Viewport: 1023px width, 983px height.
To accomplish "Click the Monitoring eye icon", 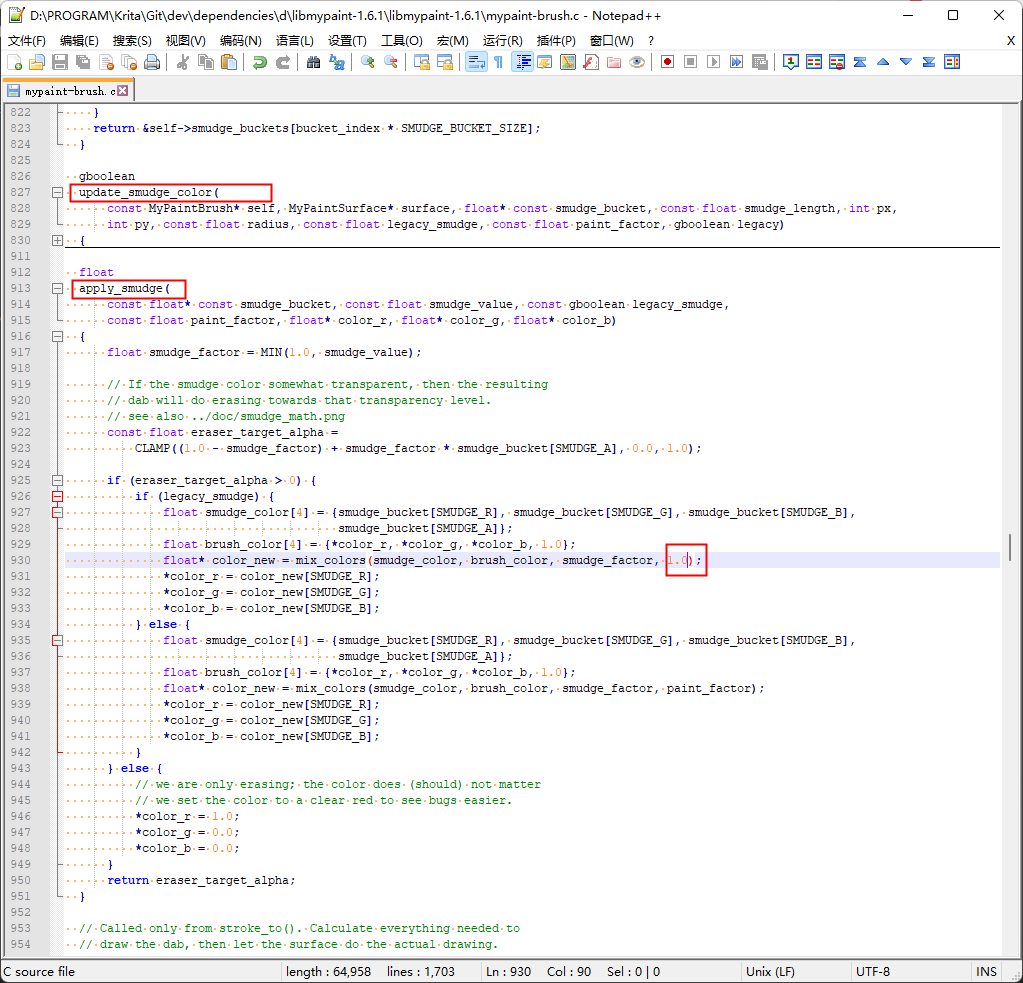I will click(x=637, y=62).
